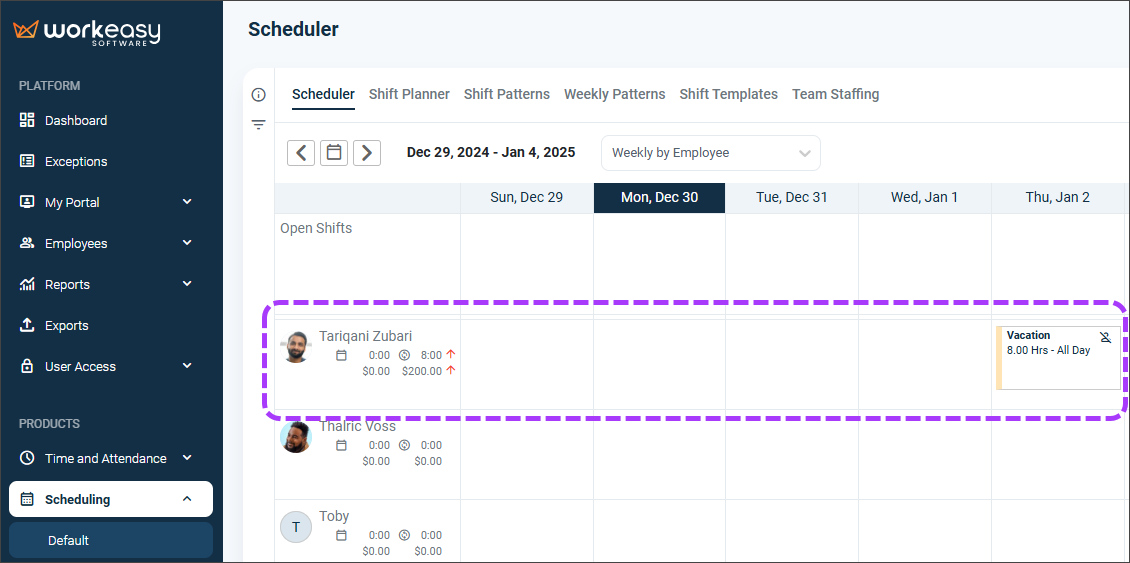Image resolution: width=1130 pixels, height=563 pixels.
Task: Expand the Time and Attendance menu
Action: [187, 458]
